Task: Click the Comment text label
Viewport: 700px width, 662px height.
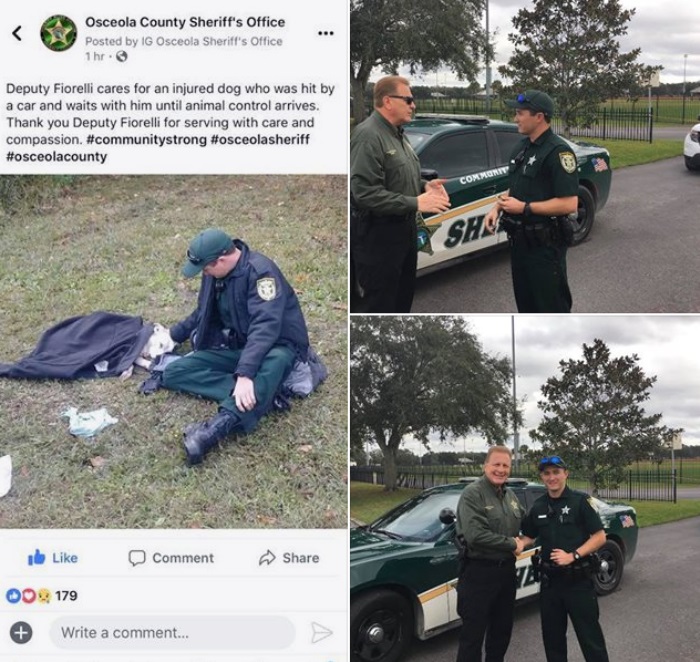Action: pyautogui.click(x=183, y=558)
